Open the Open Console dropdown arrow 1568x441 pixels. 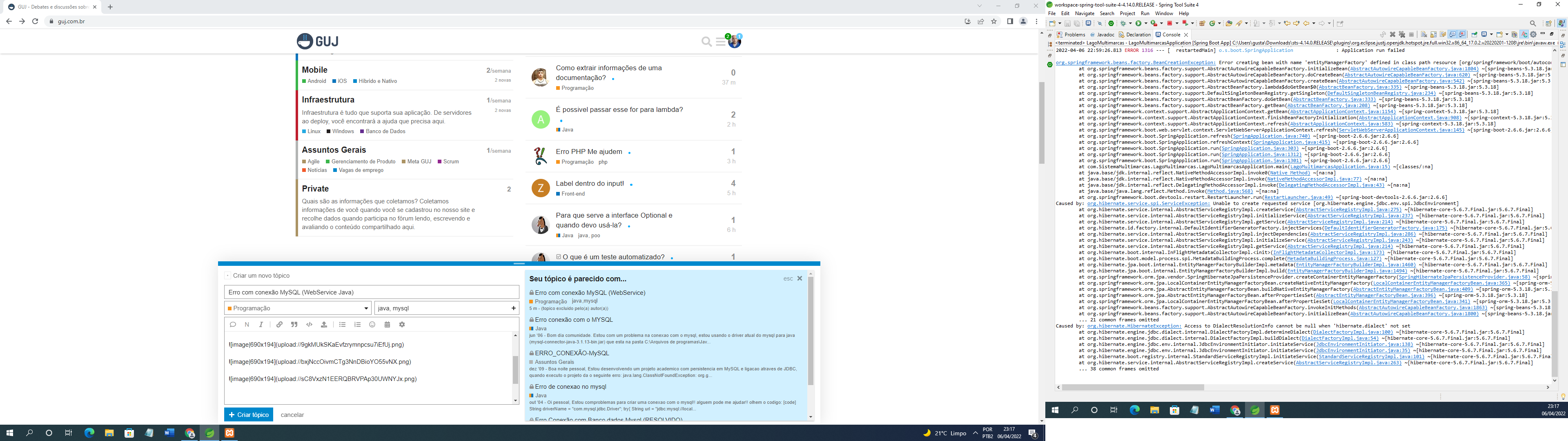(x=1507, y=34)
